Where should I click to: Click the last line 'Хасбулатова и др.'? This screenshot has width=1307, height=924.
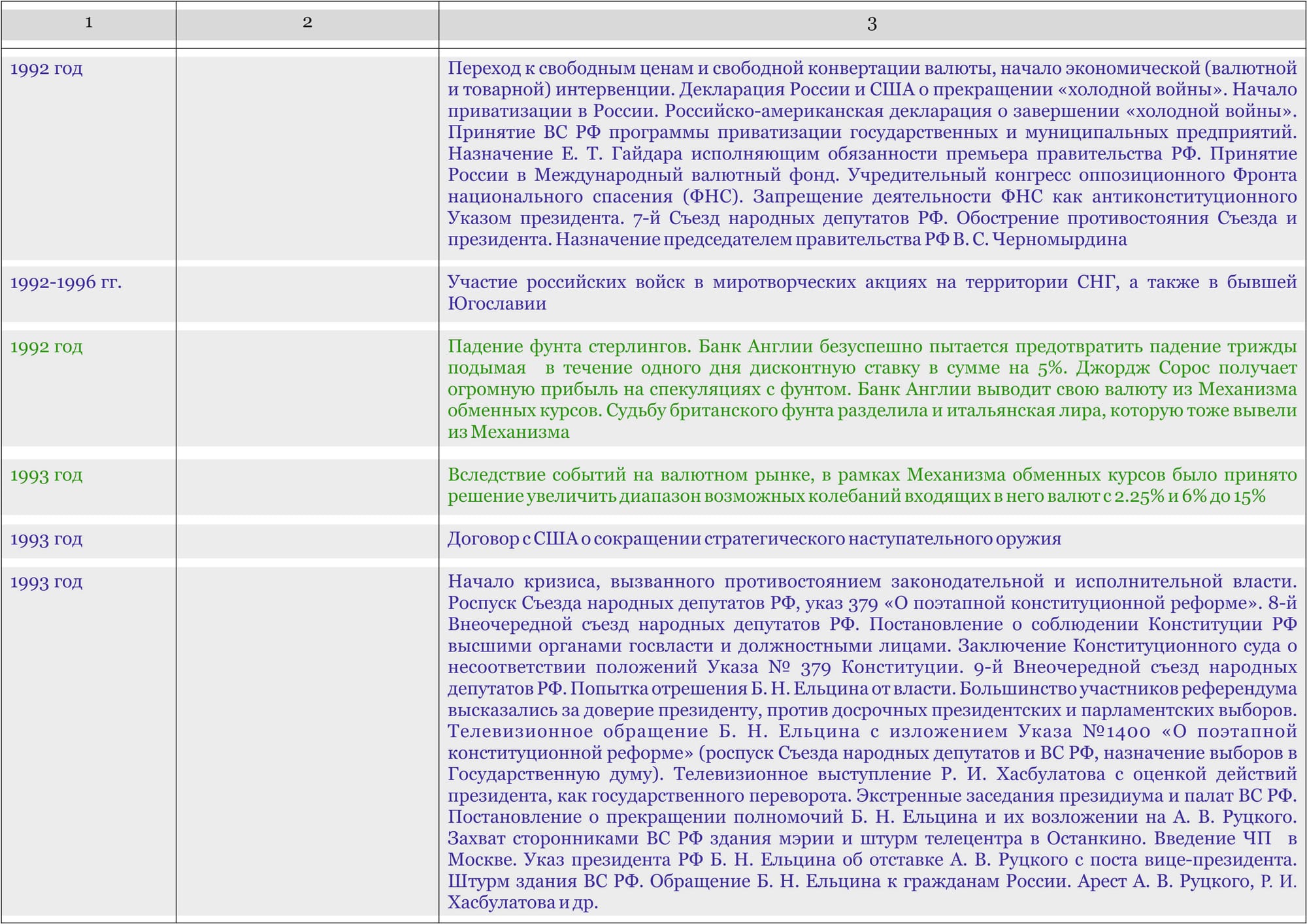tap(523, 903)
